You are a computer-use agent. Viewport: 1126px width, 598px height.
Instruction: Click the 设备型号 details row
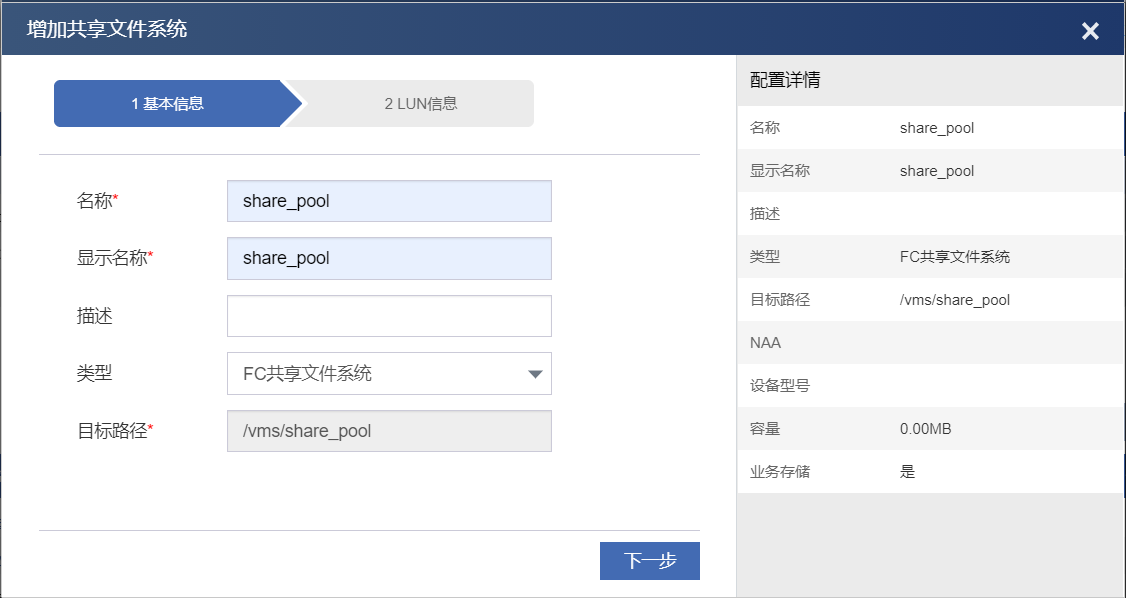[x=930, y=386]
